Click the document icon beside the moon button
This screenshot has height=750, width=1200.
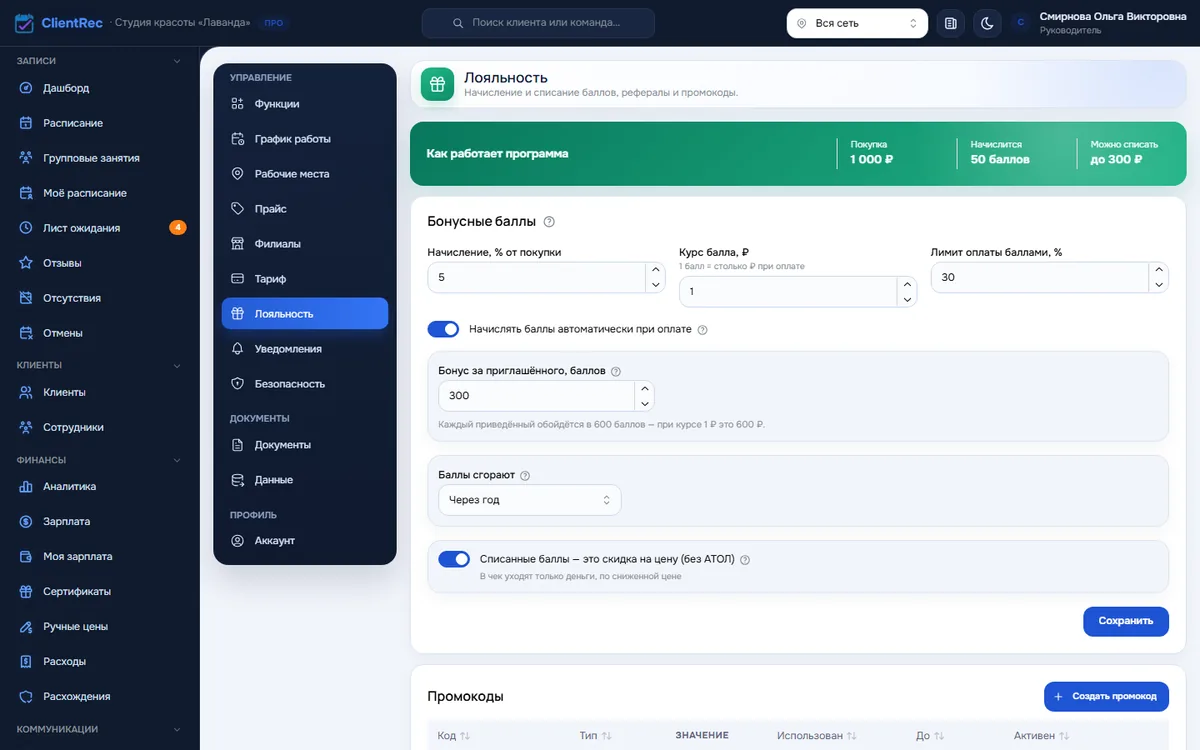click(x=950, y=23)
